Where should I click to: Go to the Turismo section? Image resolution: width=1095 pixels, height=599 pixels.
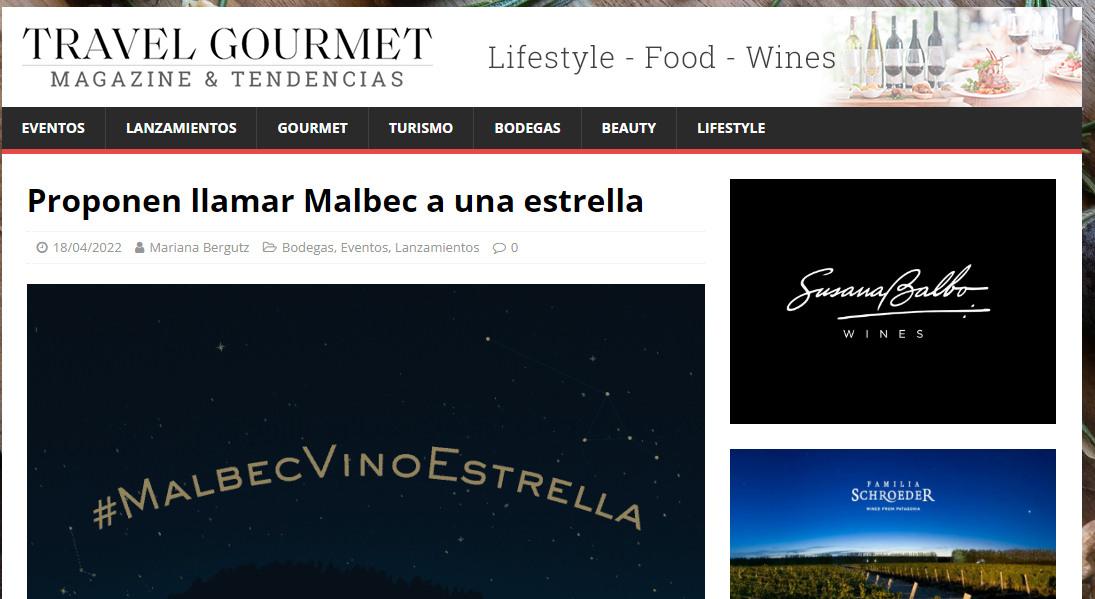(421, 128)
